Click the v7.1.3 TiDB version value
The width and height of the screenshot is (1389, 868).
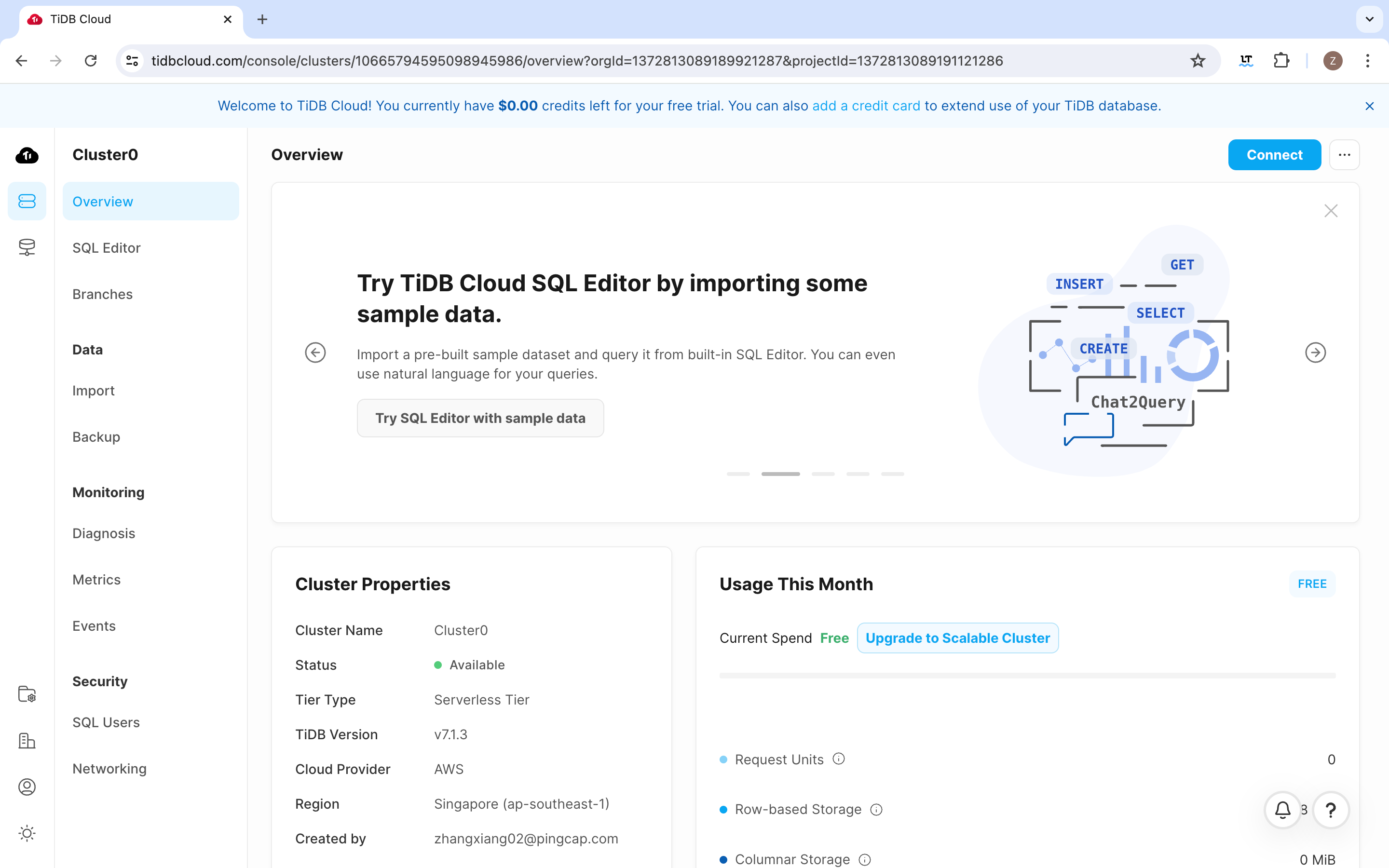[x=450, y=734]
